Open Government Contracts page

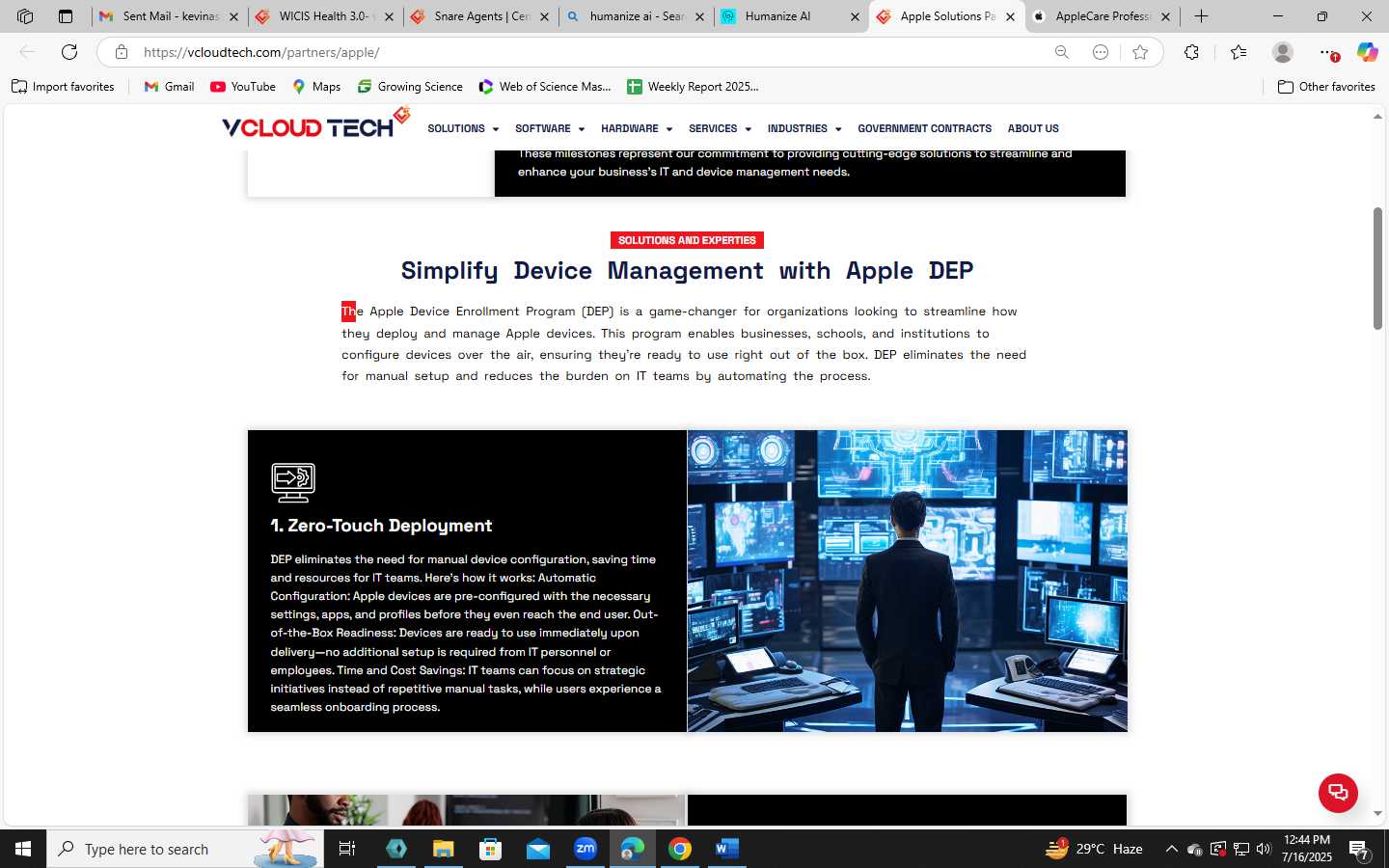point(924,128)
